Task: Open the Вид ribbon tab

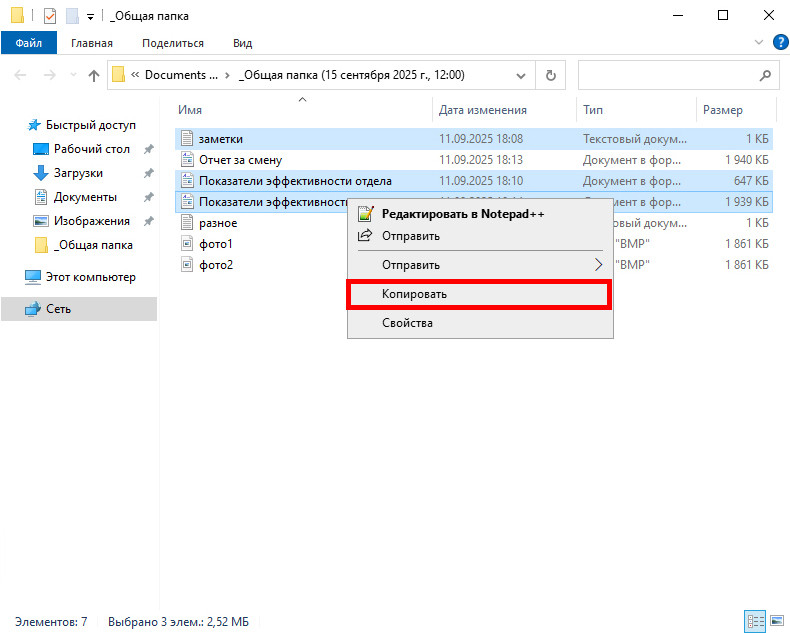Action: (242, 43)
